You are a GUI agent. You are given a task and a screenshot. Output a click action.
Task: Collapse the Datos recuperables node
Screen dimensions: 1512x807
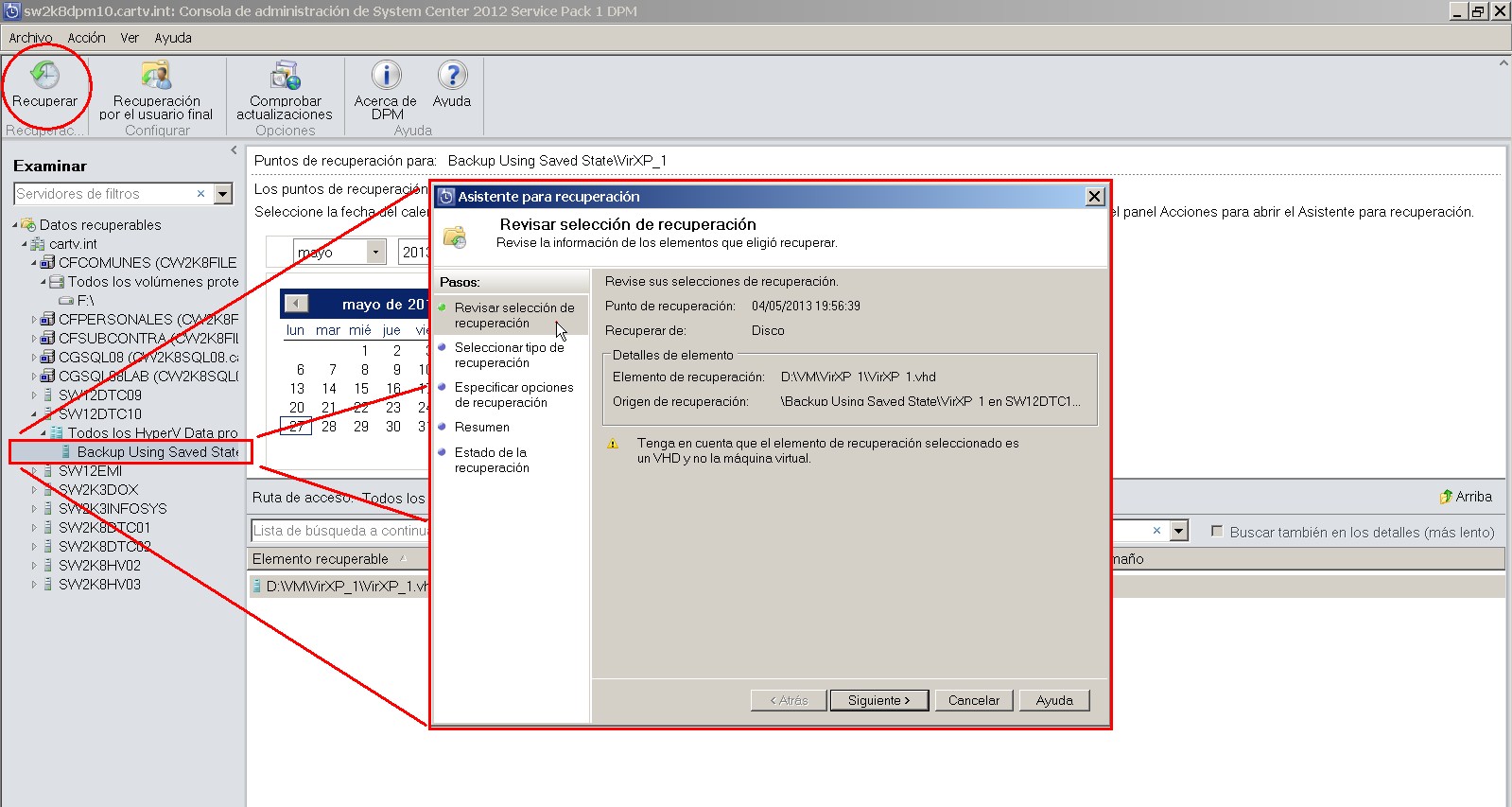click(15, 225)
